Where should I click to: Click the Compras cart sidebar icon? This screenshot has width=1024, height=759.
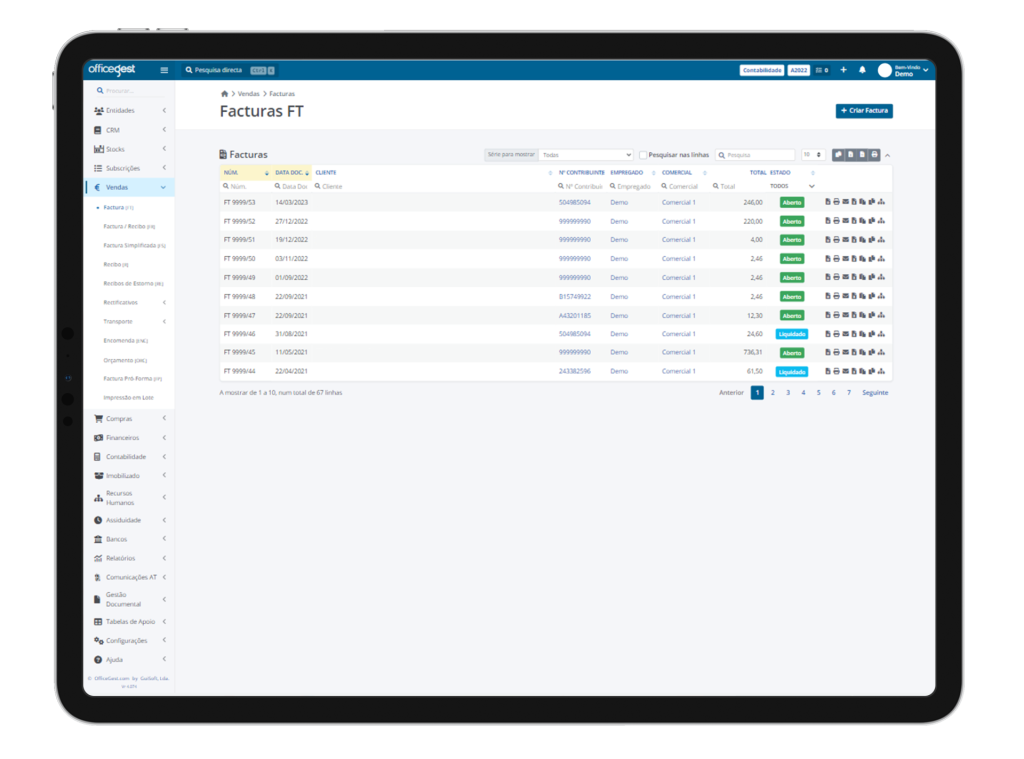point(98,419)
